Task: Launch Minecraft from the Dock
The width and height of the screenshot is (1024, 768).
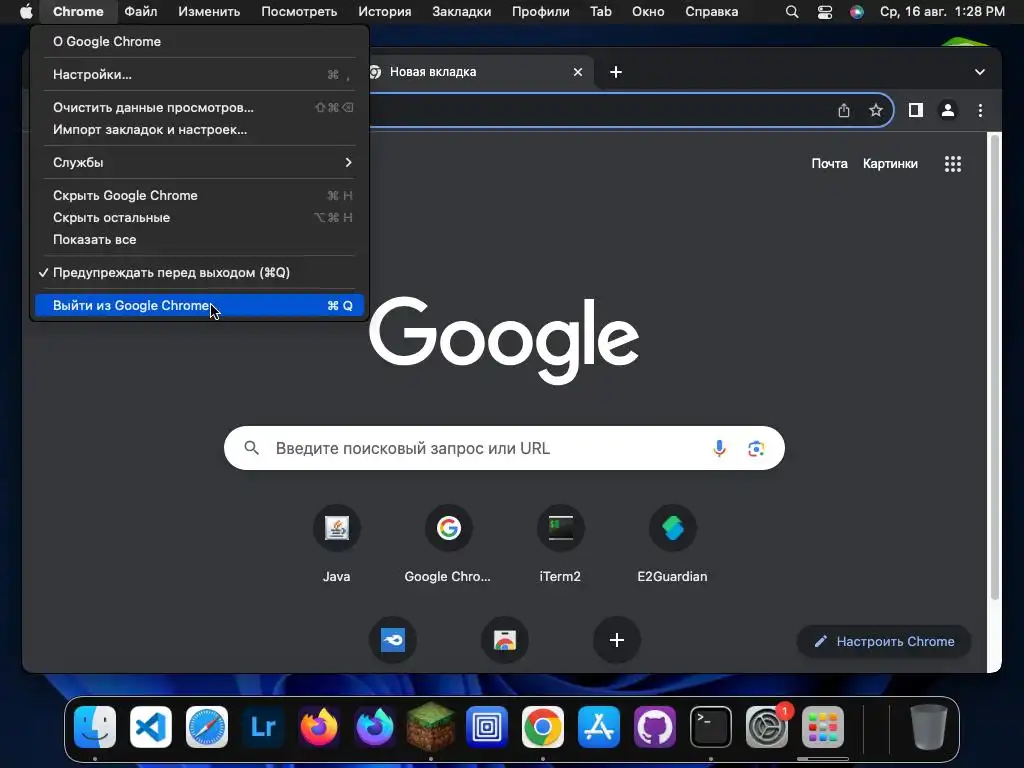Action: [x=431, y=727]
